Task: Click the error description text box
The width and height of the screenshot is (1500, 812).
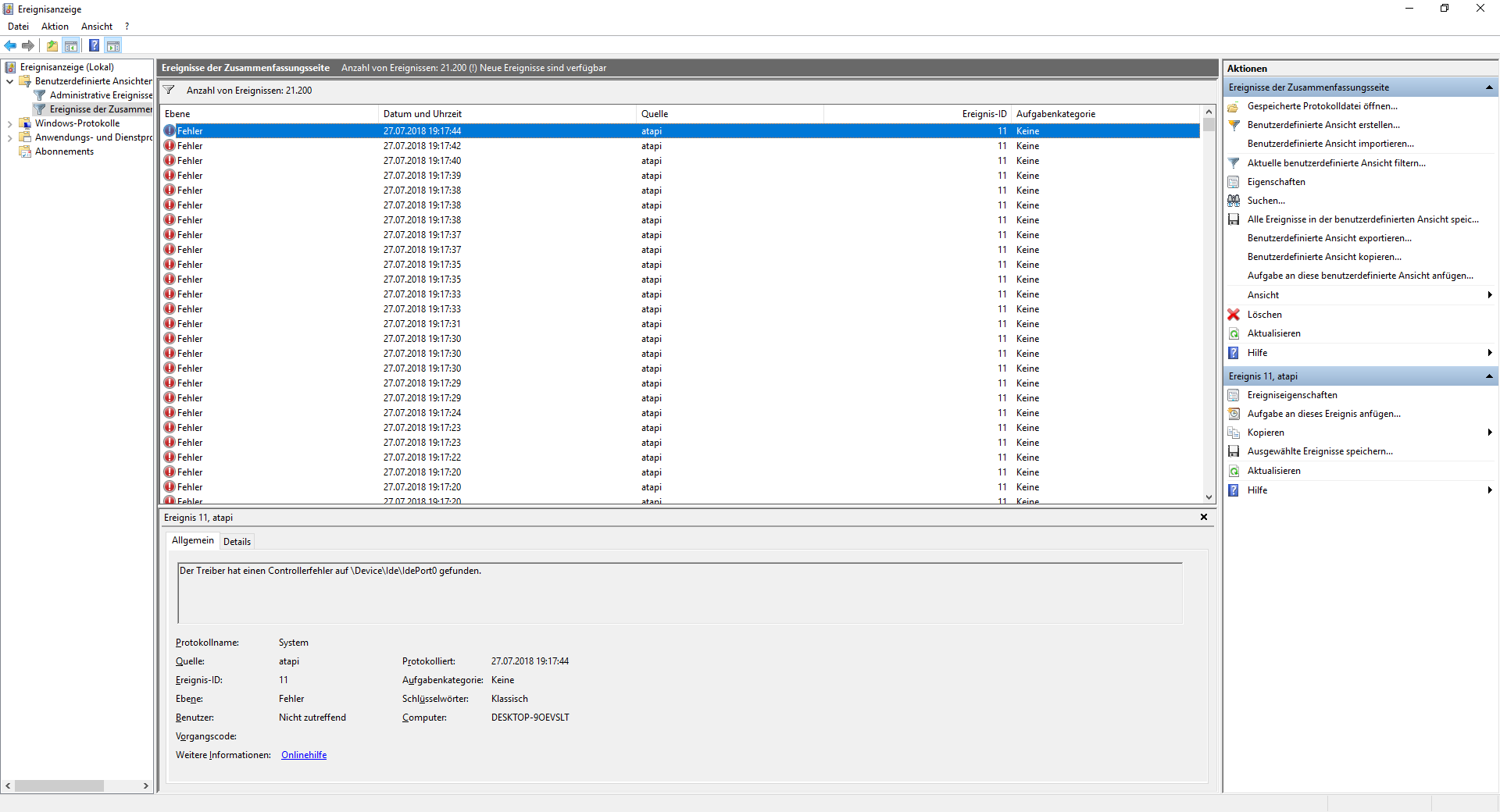Action: click(680, 593)
